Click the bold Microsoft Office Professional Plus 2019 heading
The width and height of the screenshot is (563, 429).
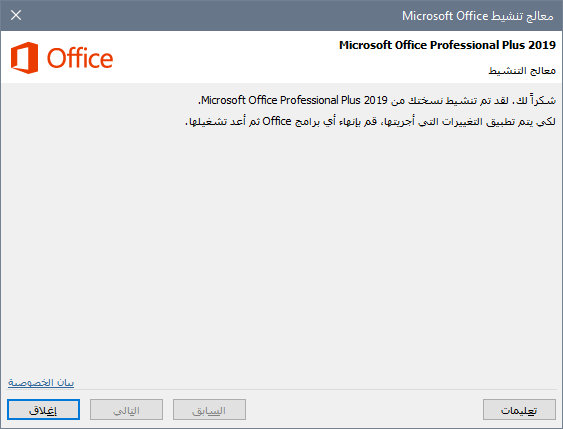click(x=447, y=45)
